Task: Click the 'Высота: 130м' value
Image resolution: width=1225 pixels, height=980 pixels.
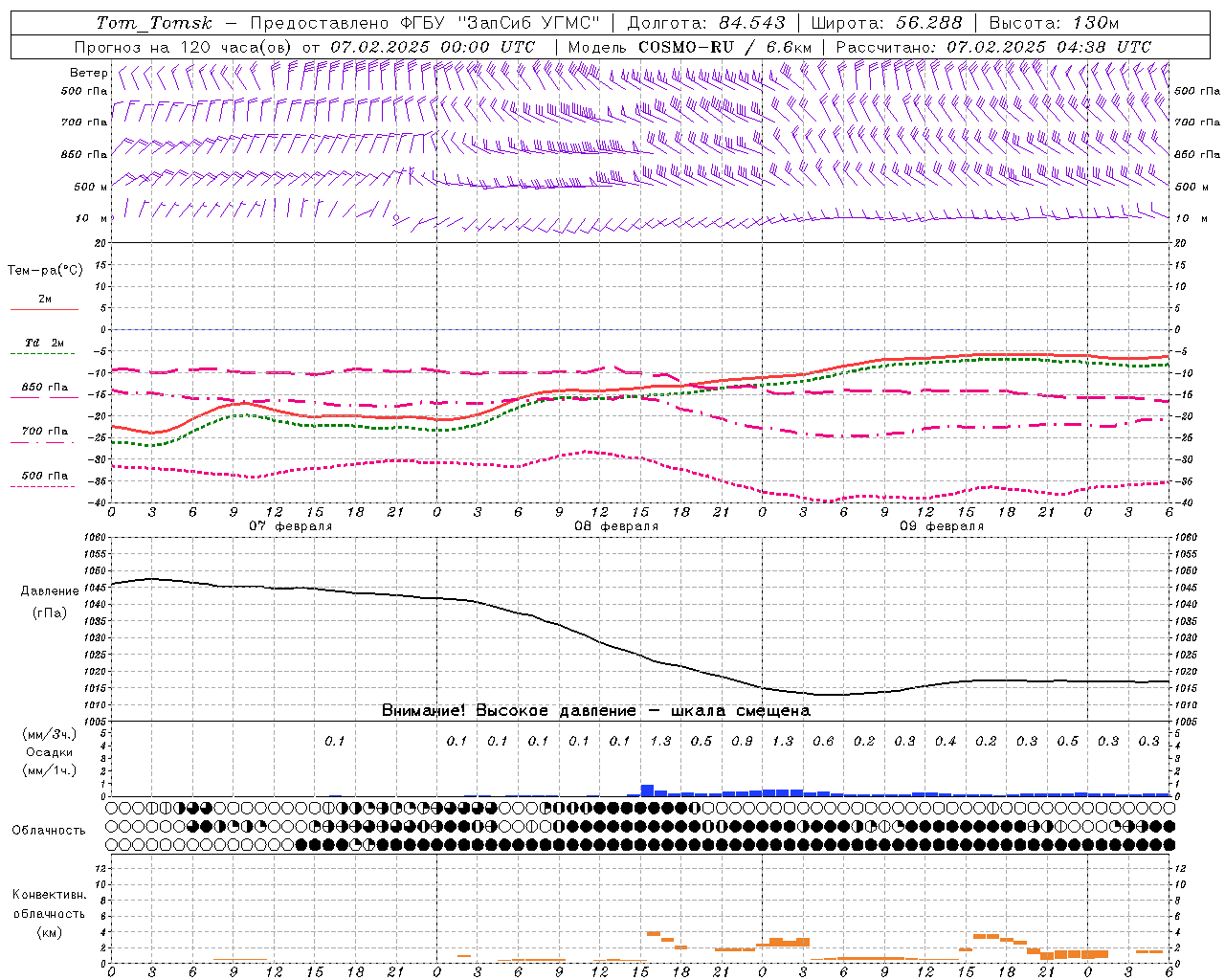Action: coord(1054,23)
